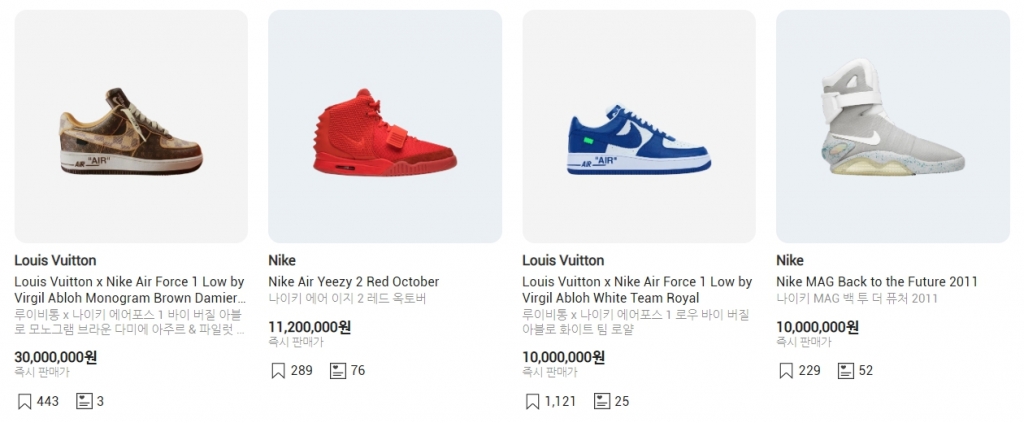The width and height of the screenshot is (1024, 423).
Task: Open Nike Air Yeezy 2 Red October title
Action: coord(353,282)
